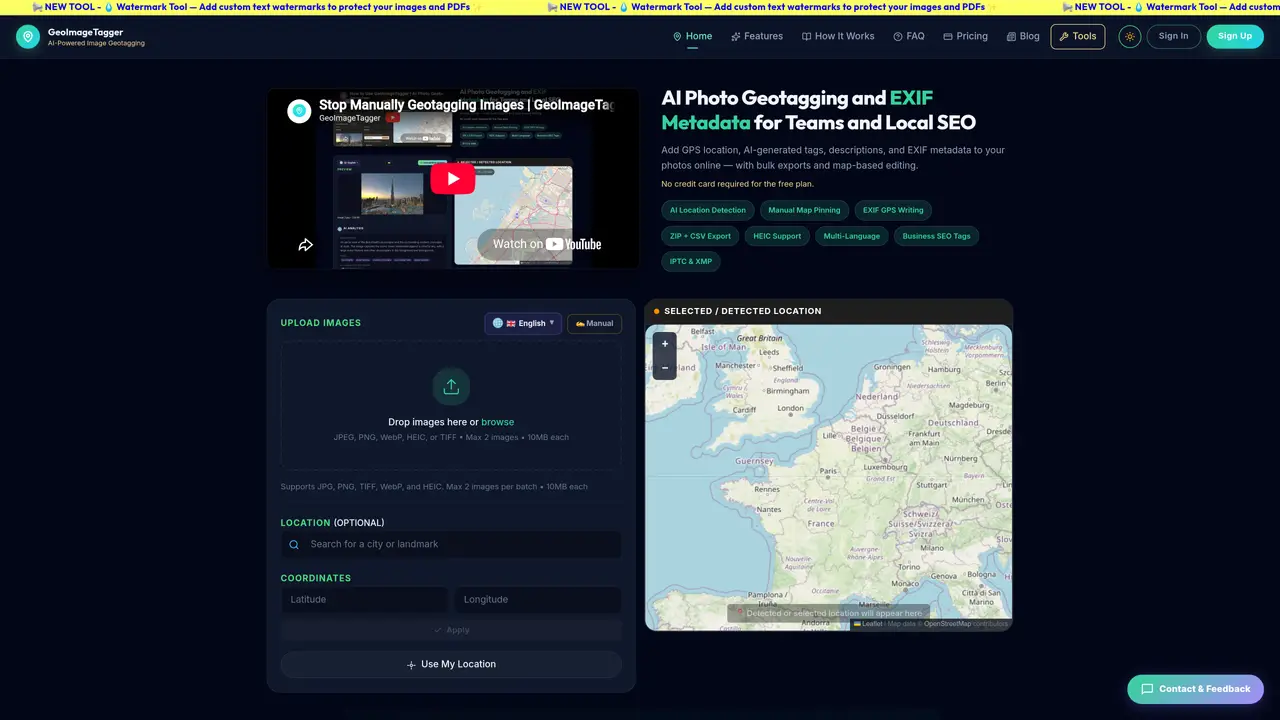Click the Use My Location button
The width and height of the screenshot is (1280, 720).
[451, 664]
